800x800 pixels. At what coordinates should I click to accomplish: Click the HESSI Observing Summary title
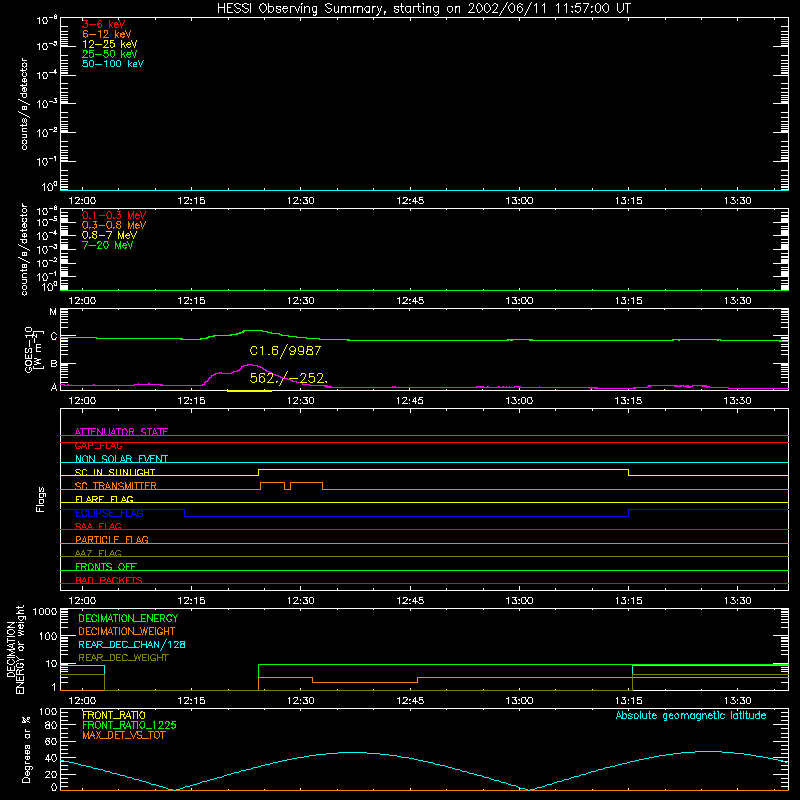point(424,9)
